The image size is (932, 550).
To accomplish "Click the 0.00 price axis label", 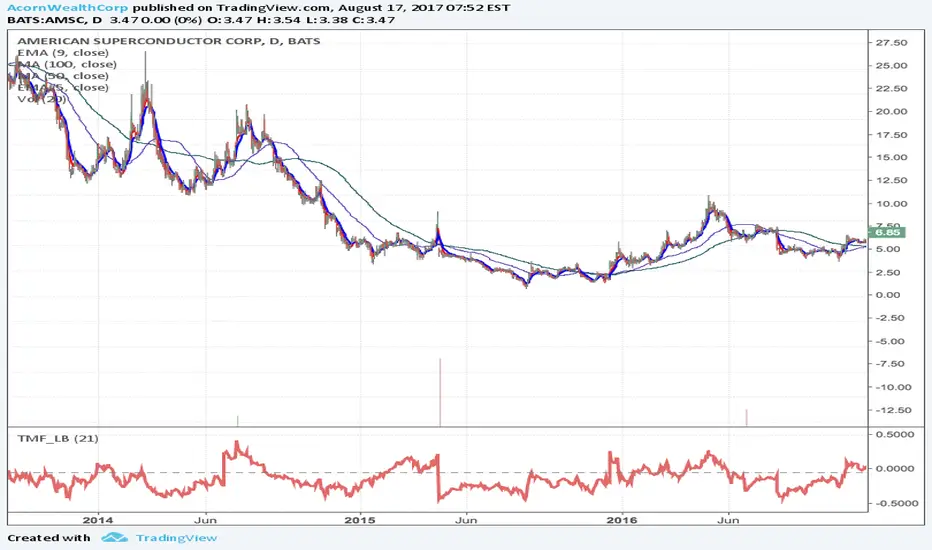I will (887, 295).
